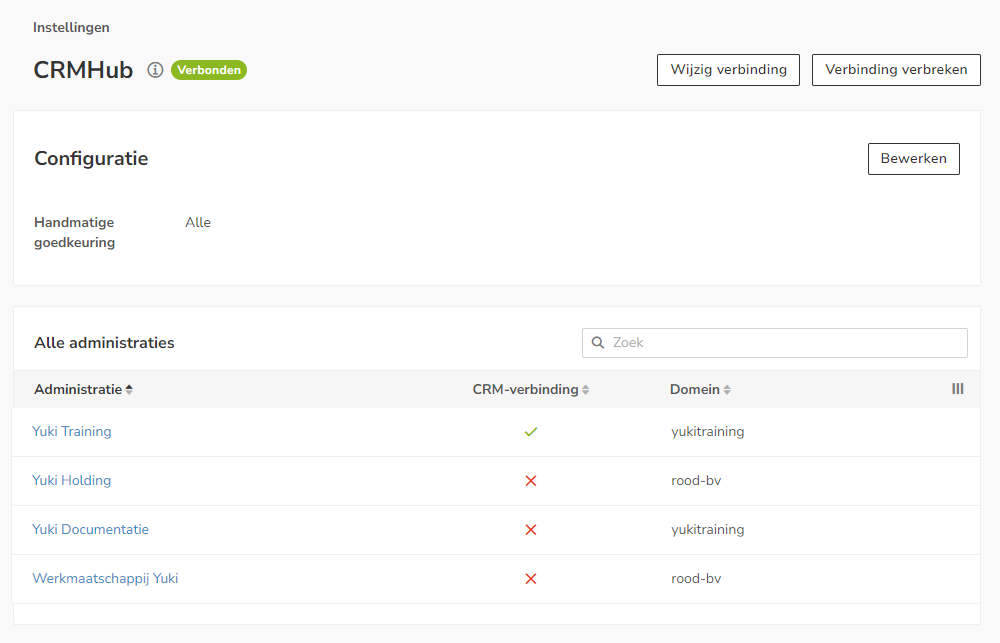This screenshot has width=1000, height=643.
Task: Click green checkmark in Yuki Training row
Action: tap(531, 432)
